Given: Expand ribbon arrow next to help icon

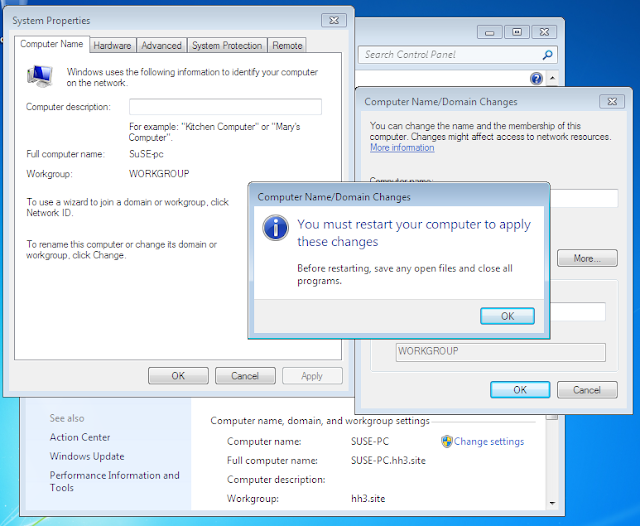Looking at the screenshot, I should coord(552,78).
